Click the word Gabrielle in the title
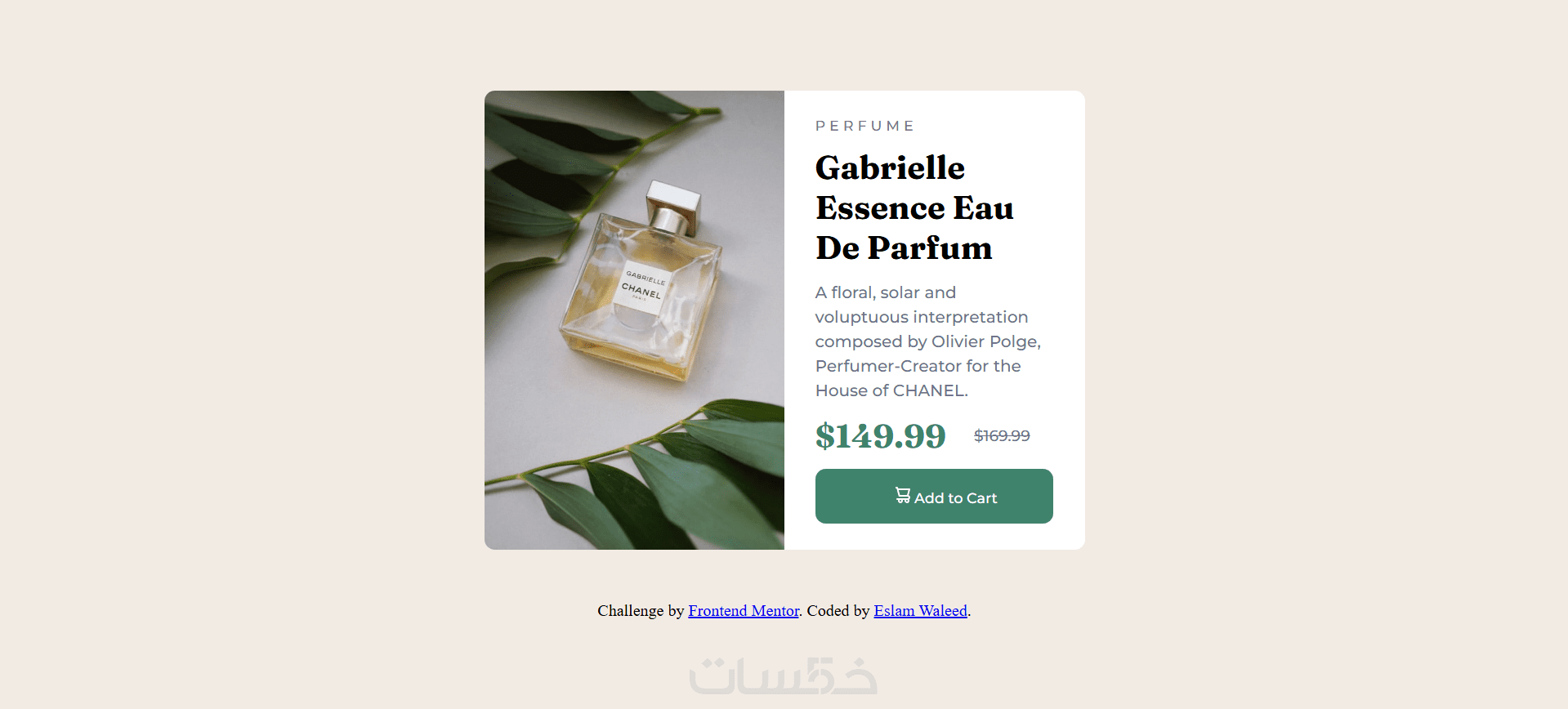 [x=890, y=168]
